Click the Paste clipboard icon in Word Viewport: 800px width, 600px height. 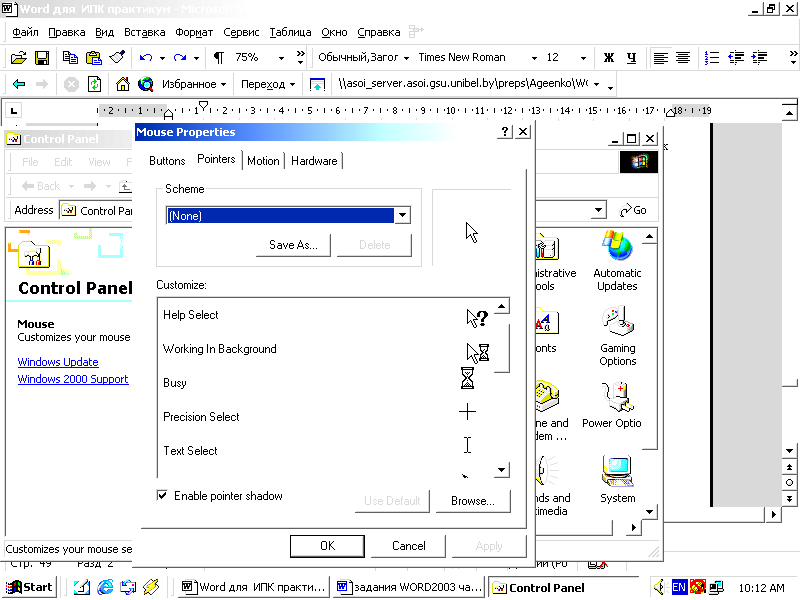(93, 58)
